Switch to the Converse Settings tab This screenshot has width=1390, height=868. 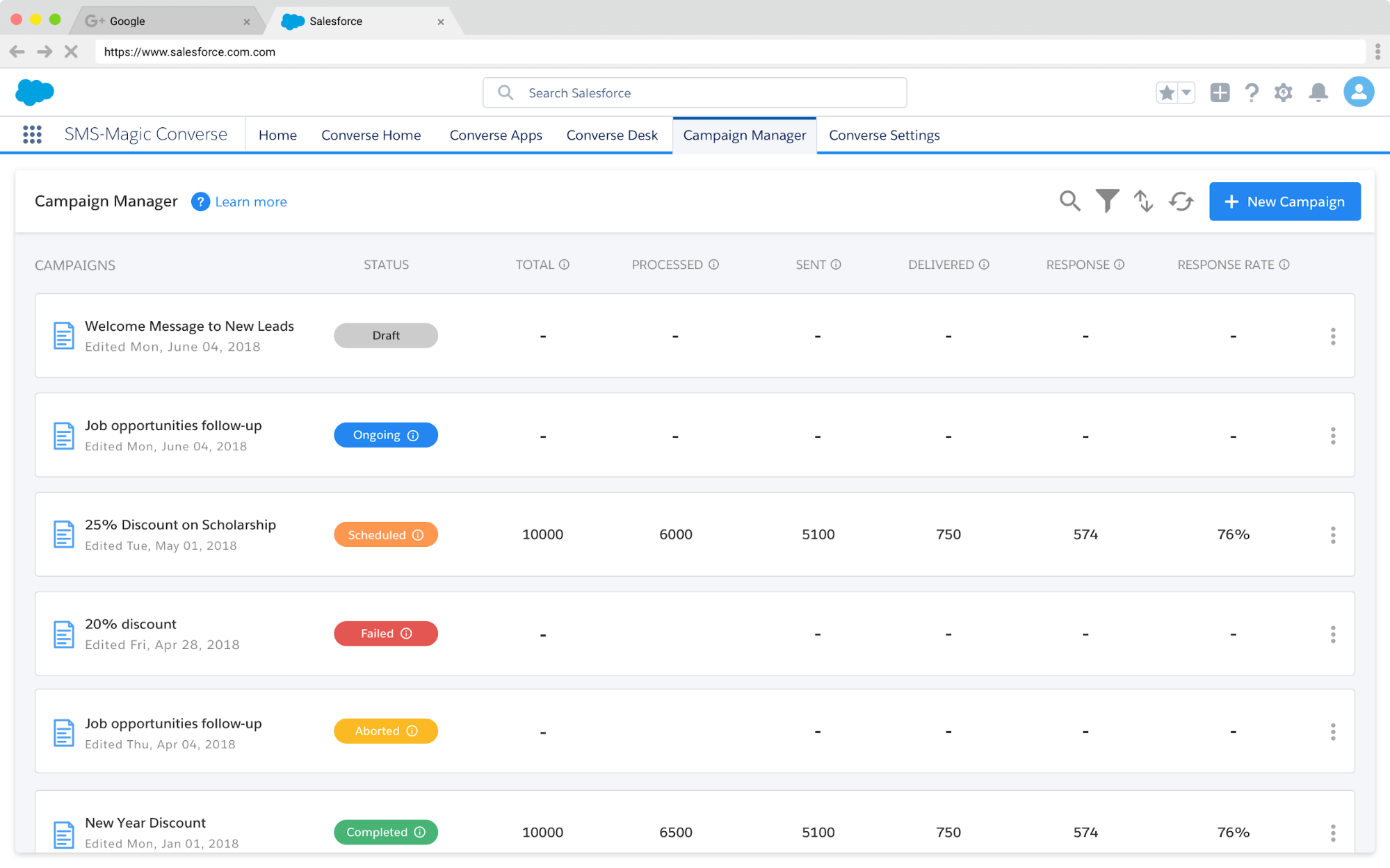(884, 135)
